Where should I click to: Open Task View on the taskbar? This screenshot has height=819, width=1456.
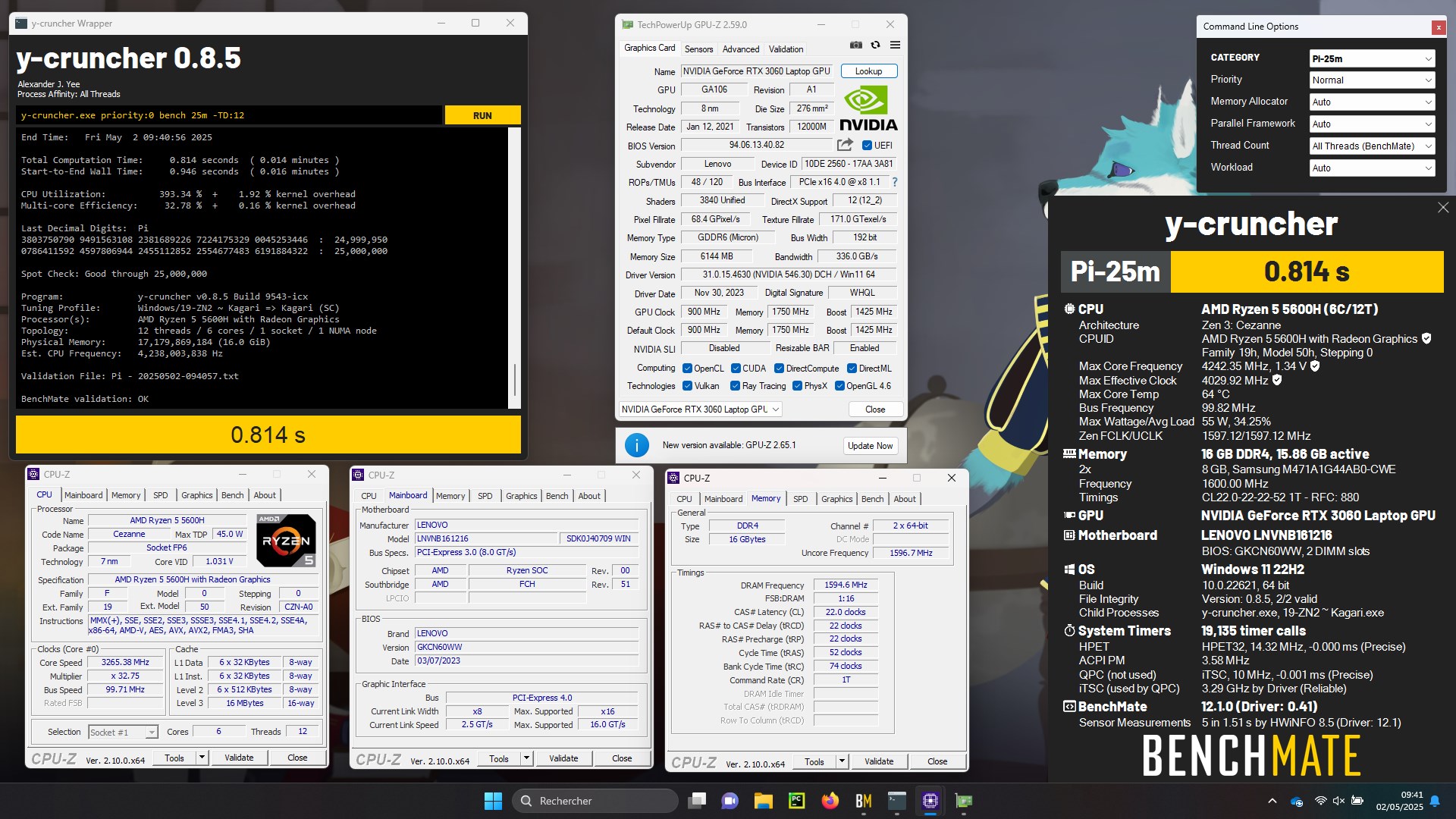click(697, 801)
